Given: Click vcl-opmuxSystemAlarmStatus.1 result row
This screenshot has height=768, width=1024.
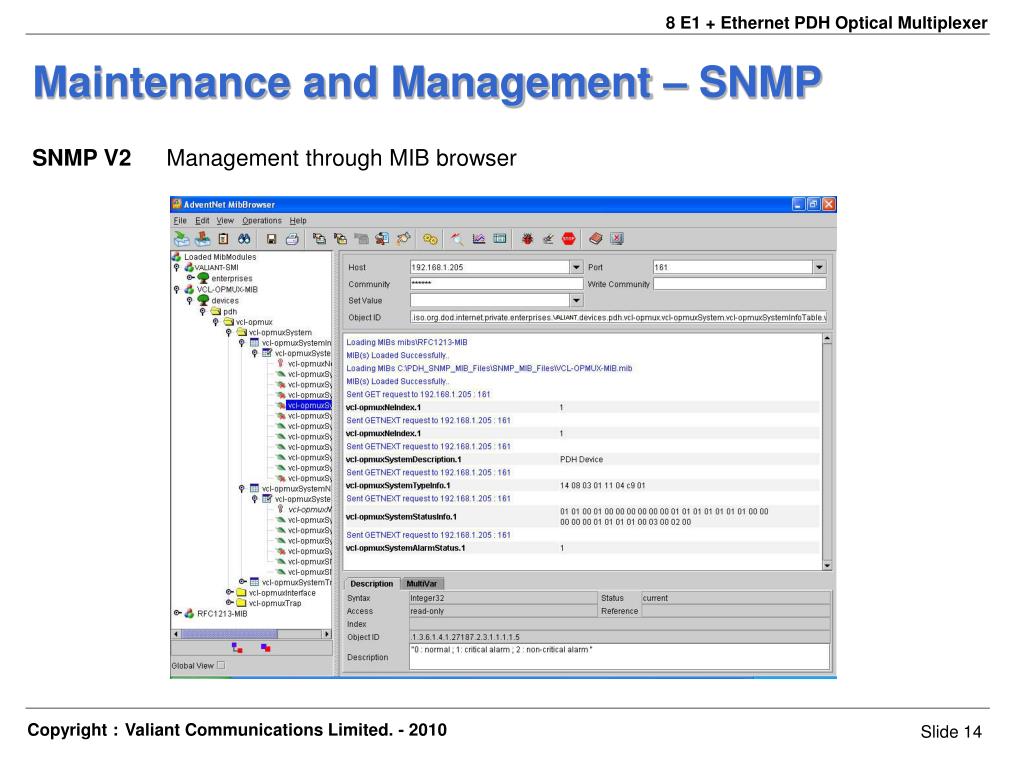Looking at the screenshot, I should 582,548.
